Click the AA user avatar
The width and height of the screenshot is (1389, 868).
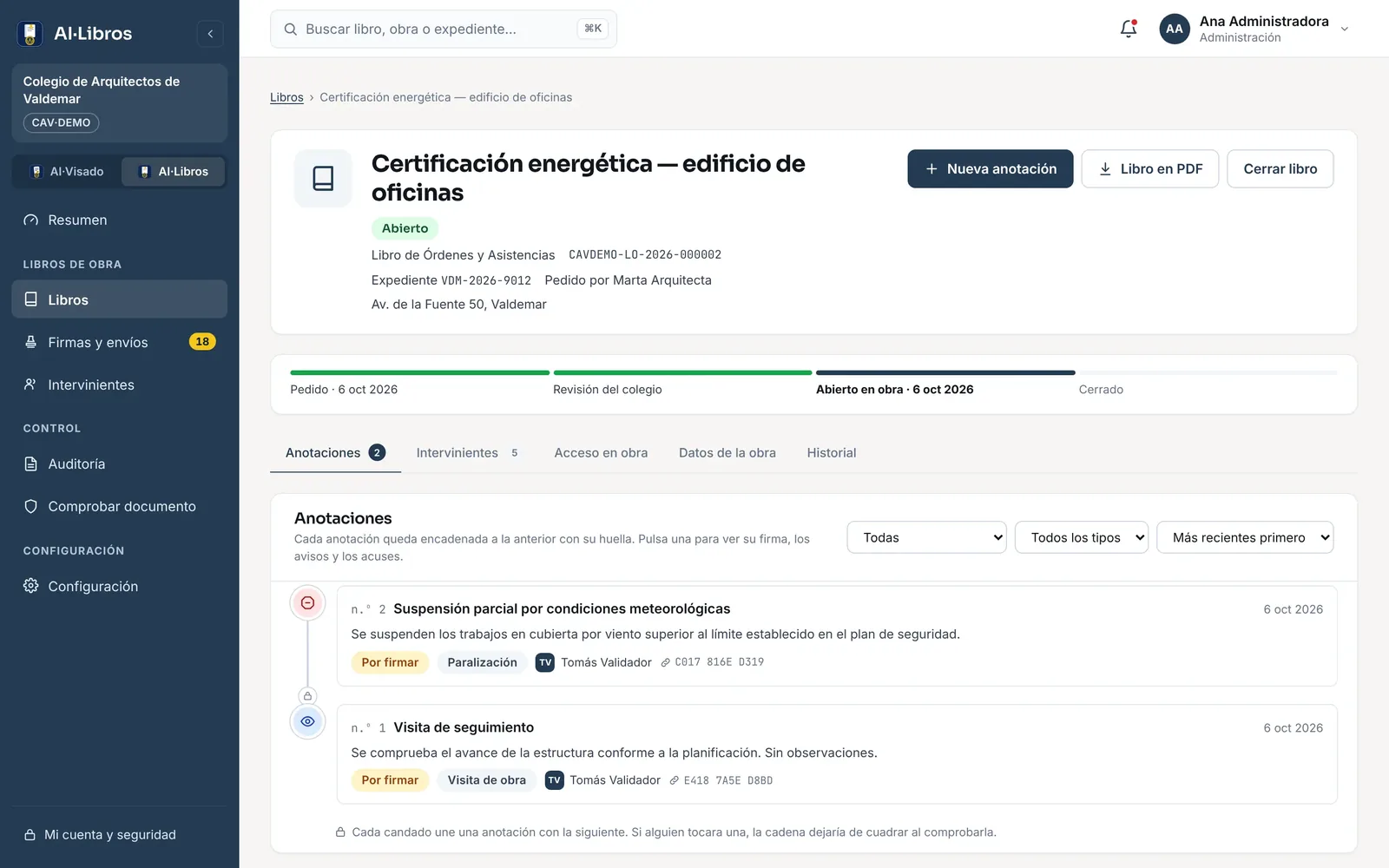1174,29
